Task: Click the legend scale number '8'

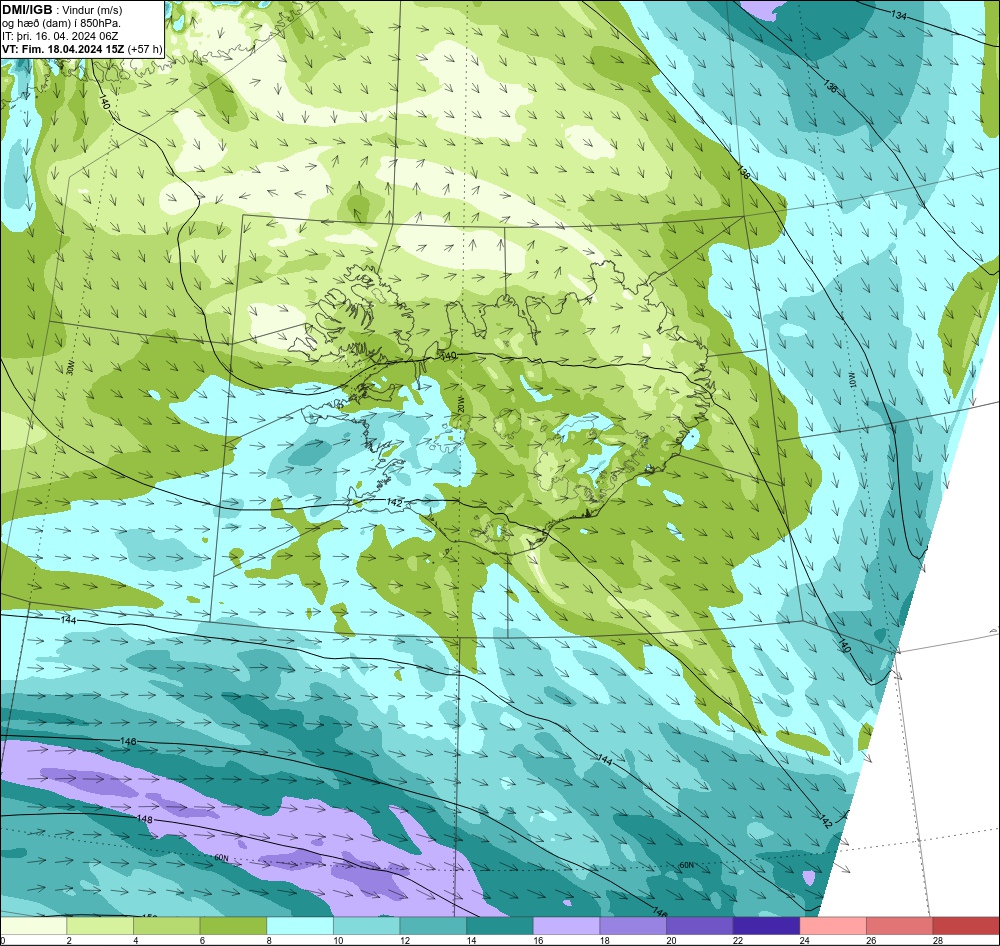Action: pyautogui.click(x=267, y=940)
